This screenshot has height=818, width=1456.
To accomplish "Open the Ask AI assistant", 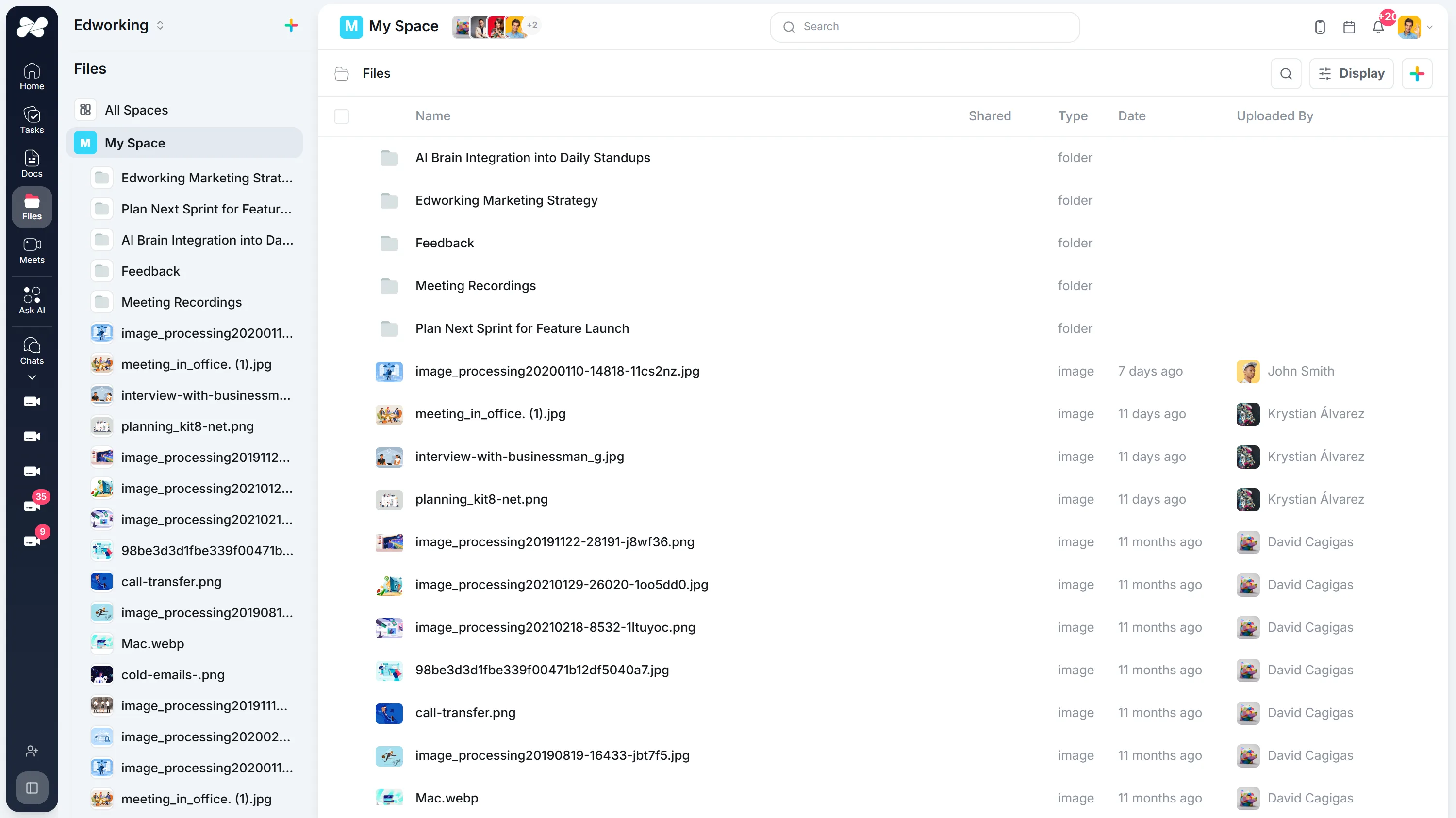I will pyautogui.click(x=32, y=300).
